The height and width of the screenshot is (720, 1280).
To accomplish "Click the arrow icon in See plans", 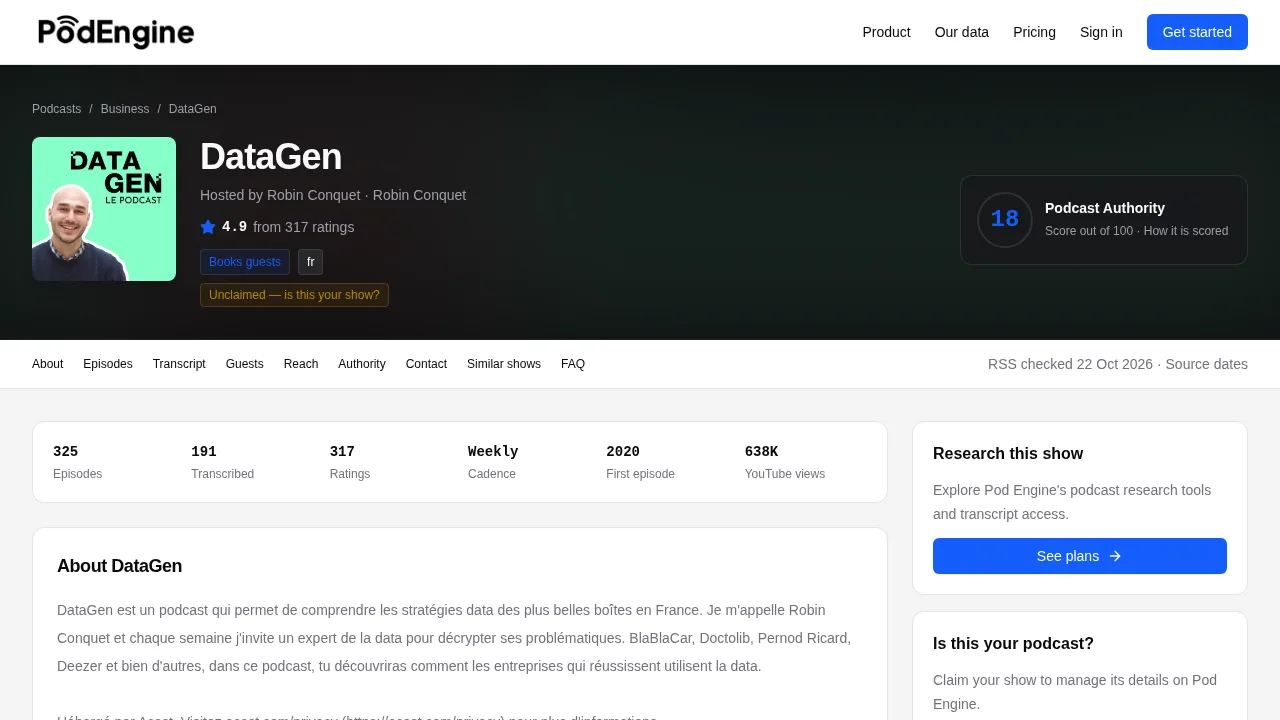I will point(1115,556).
